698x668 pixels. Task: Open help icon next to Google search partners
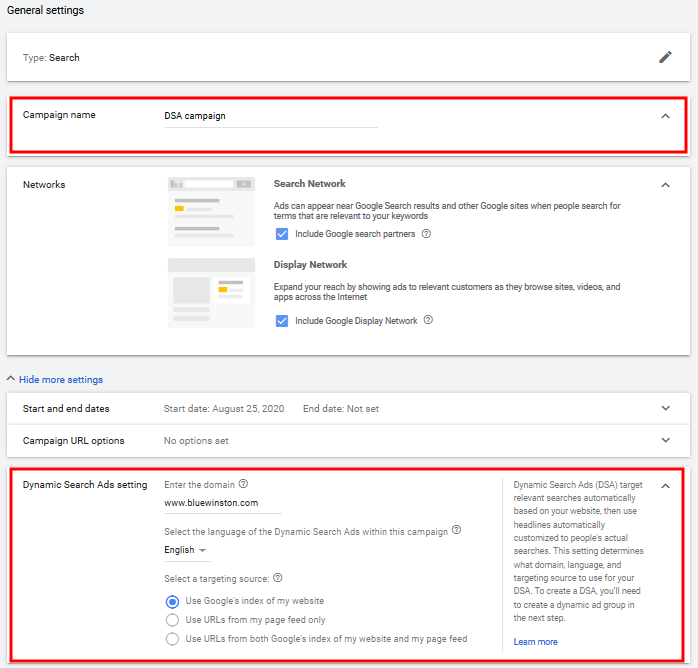(426, 234)
